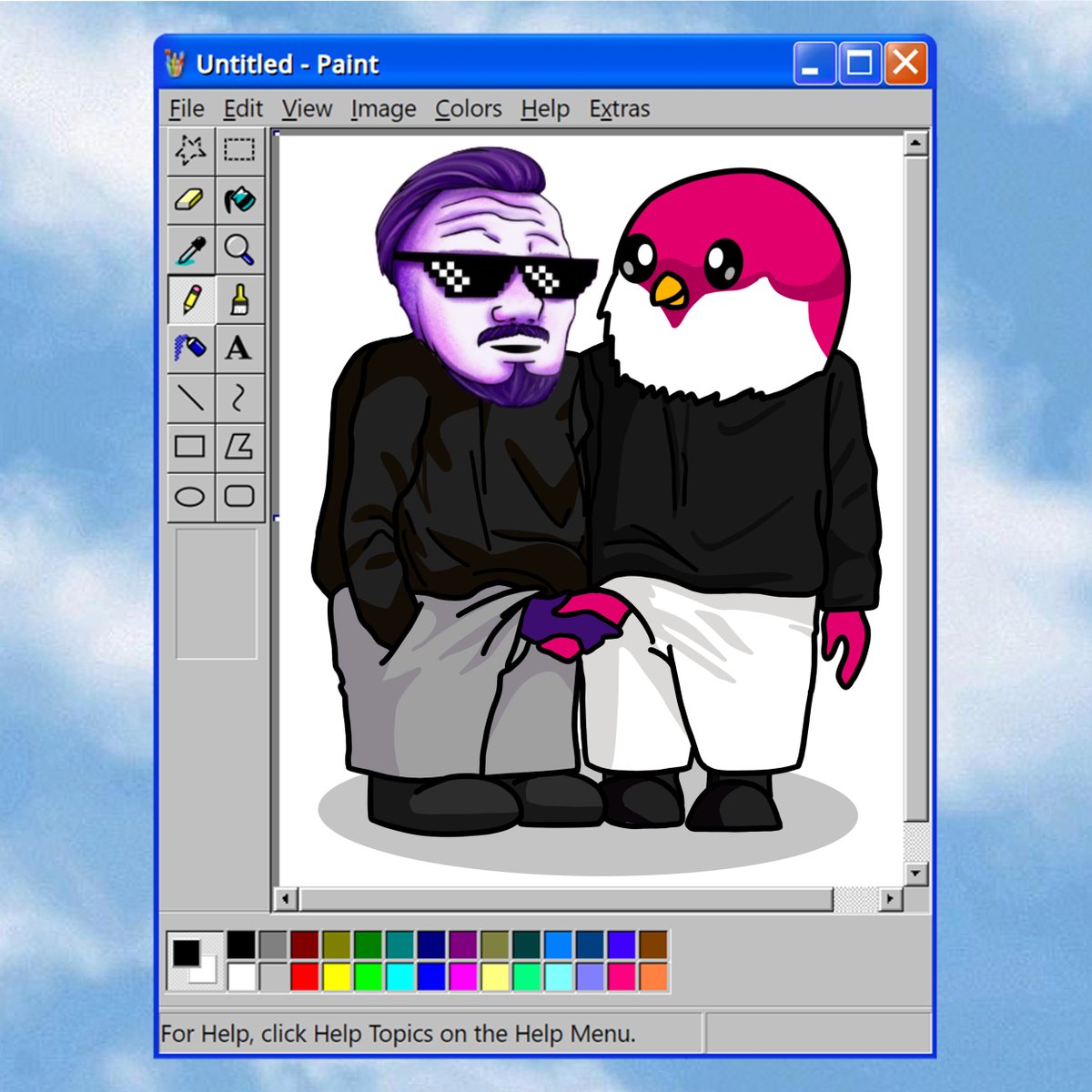Open the Help menu

tap(545, 108)
